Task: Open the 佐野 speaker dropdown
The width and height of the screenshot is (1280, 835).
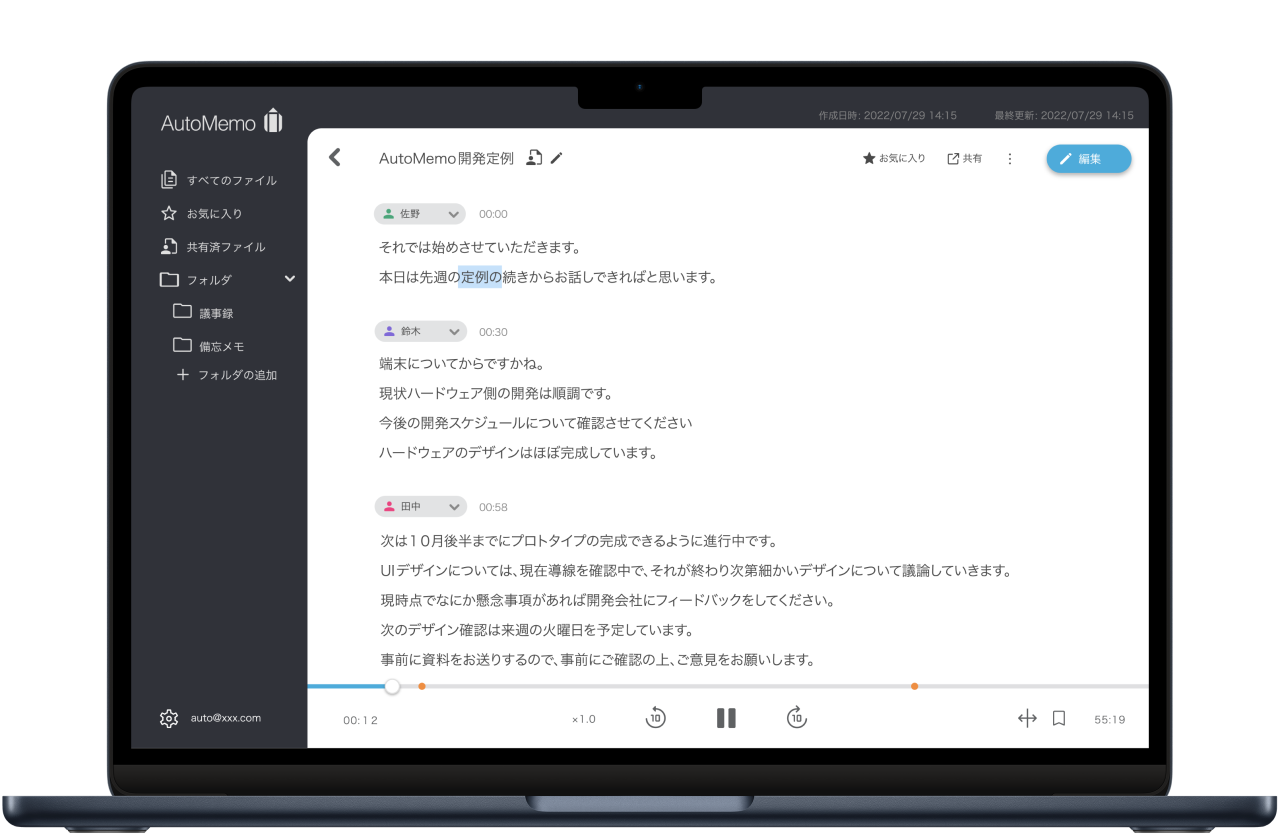Action: pyautogui.click(x=420, y=214)
